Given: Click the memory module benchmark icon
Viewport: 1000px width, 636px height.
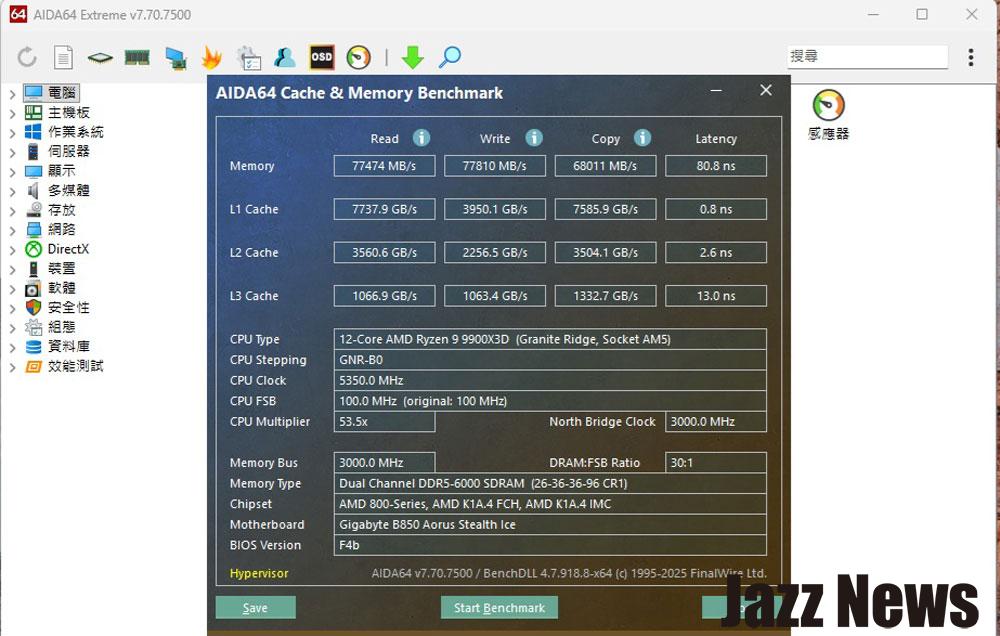Looking at the screenshot, I should pos(137,57).
